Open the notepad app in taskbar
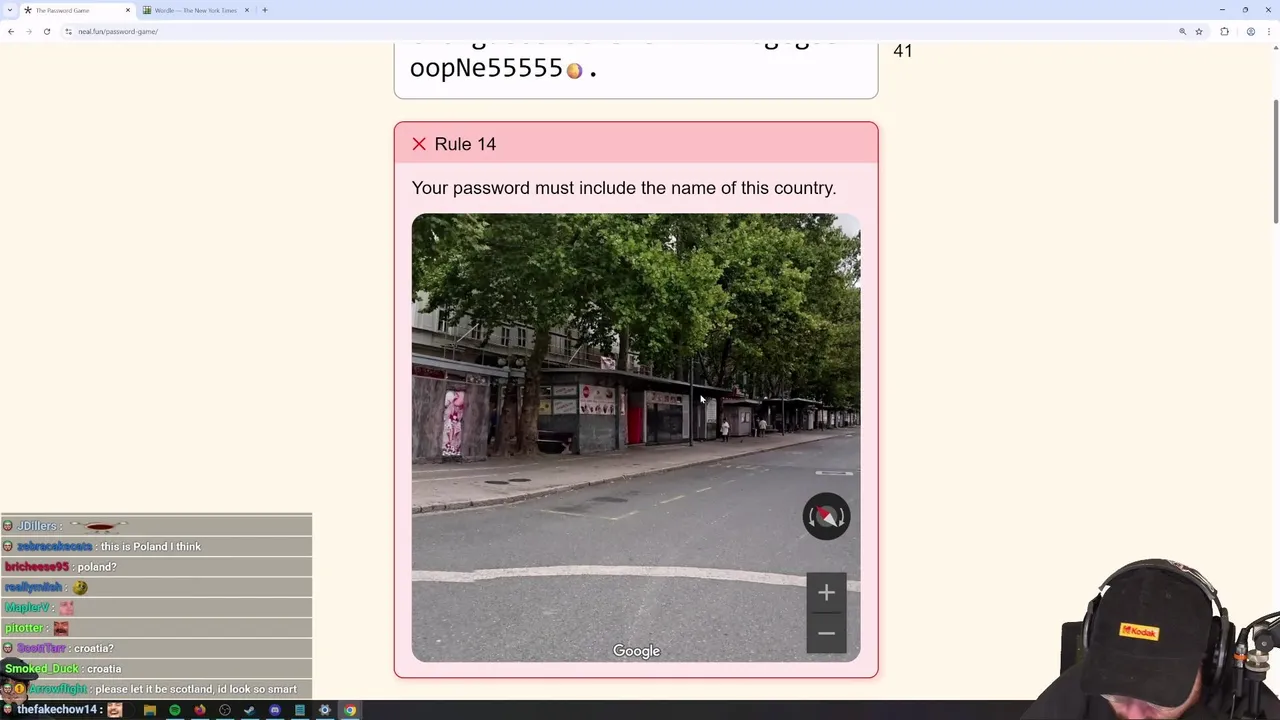 [x=300, y=710]
